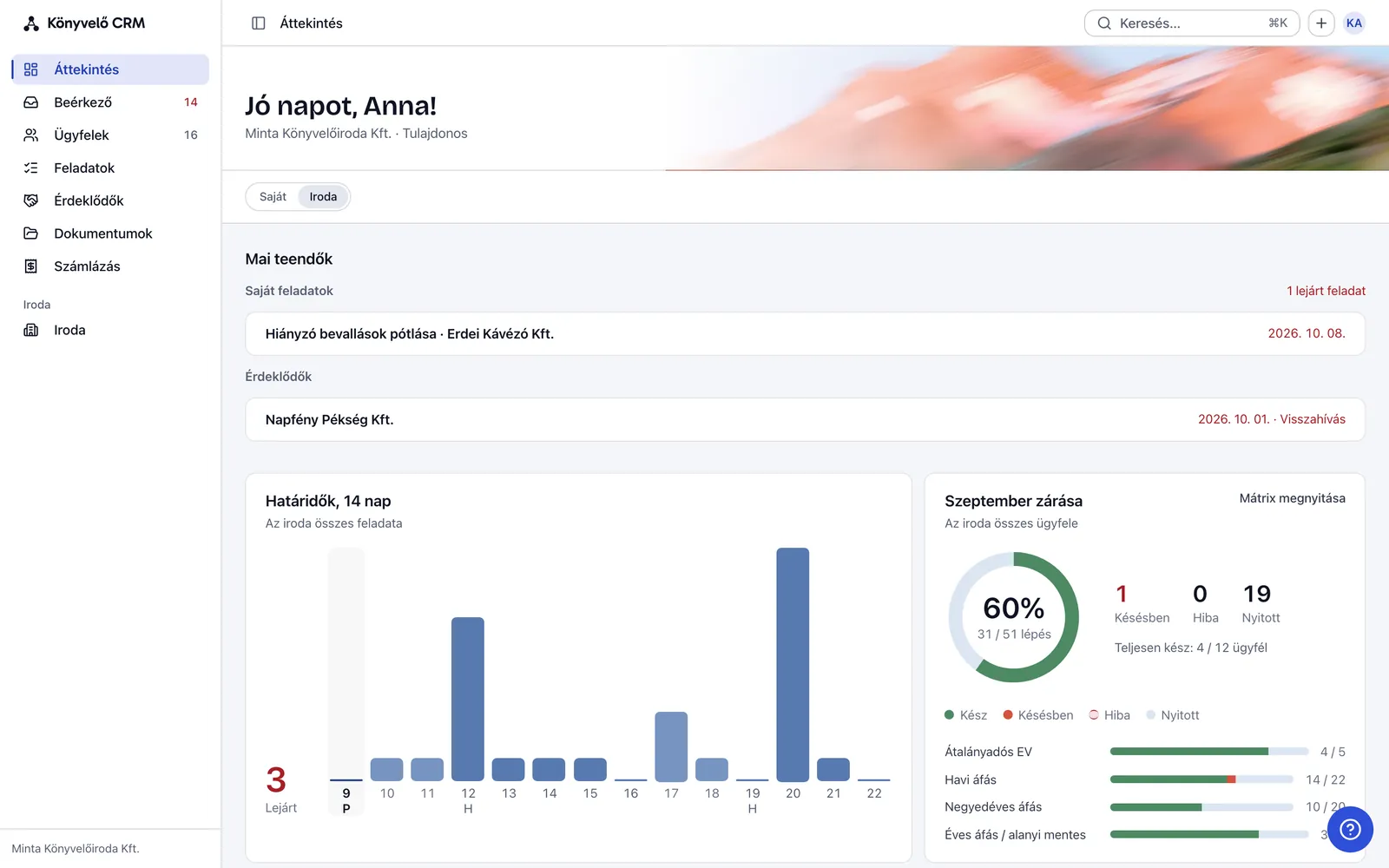Image resolution: width=1389 pixels, height=868 pixels.
Task: Click the Dokumentumok folder icon
Action: click(31, 233)
